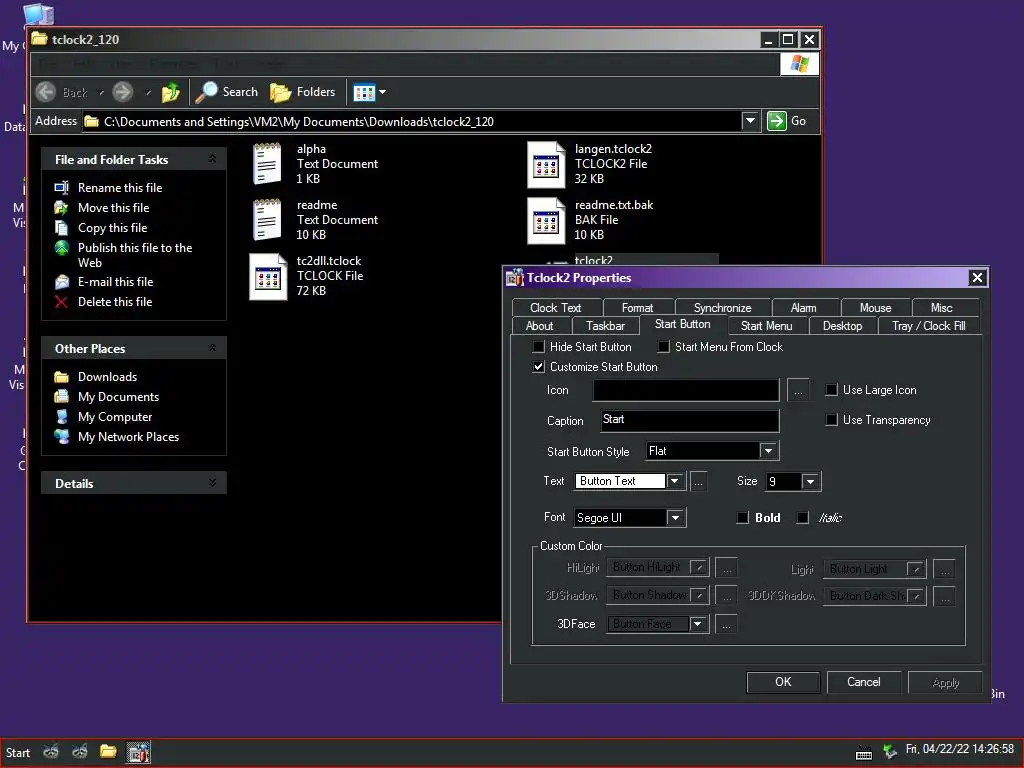Switch to the Tray / Clock Fill tab

click(x=928, y=325)
